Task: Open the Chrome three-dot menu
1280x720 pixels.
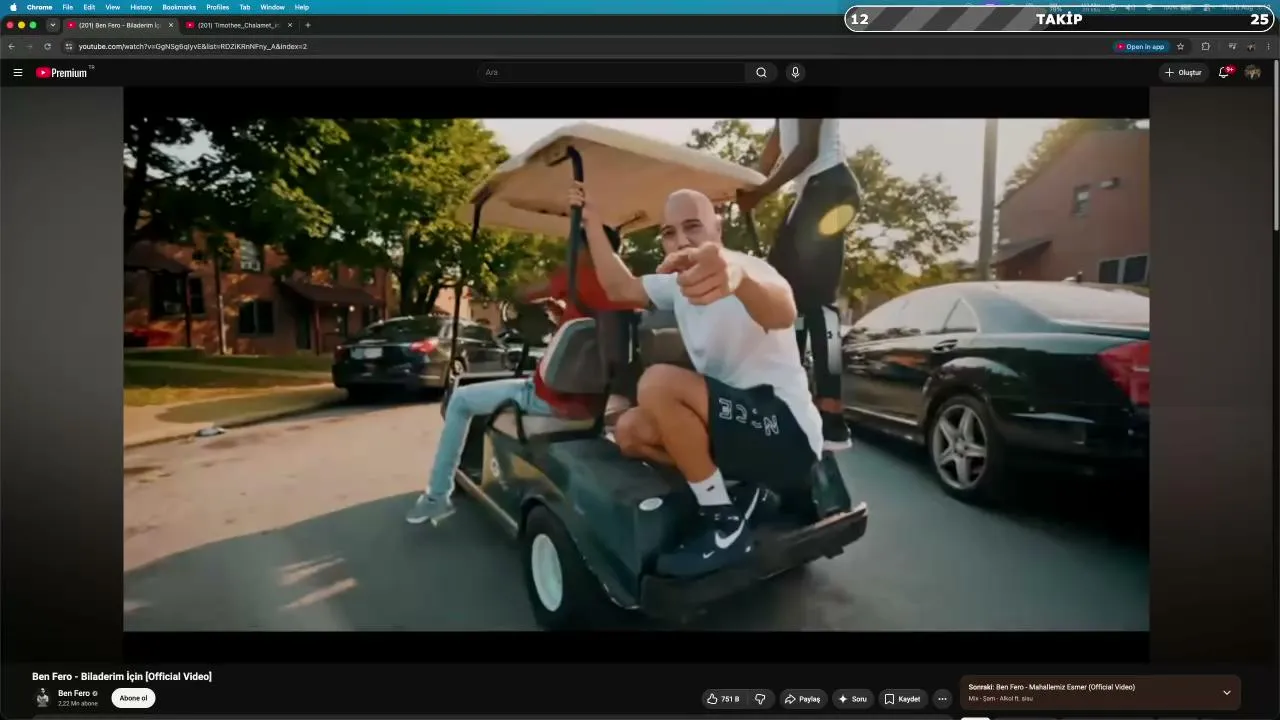Action: [x=1269, y=46]
